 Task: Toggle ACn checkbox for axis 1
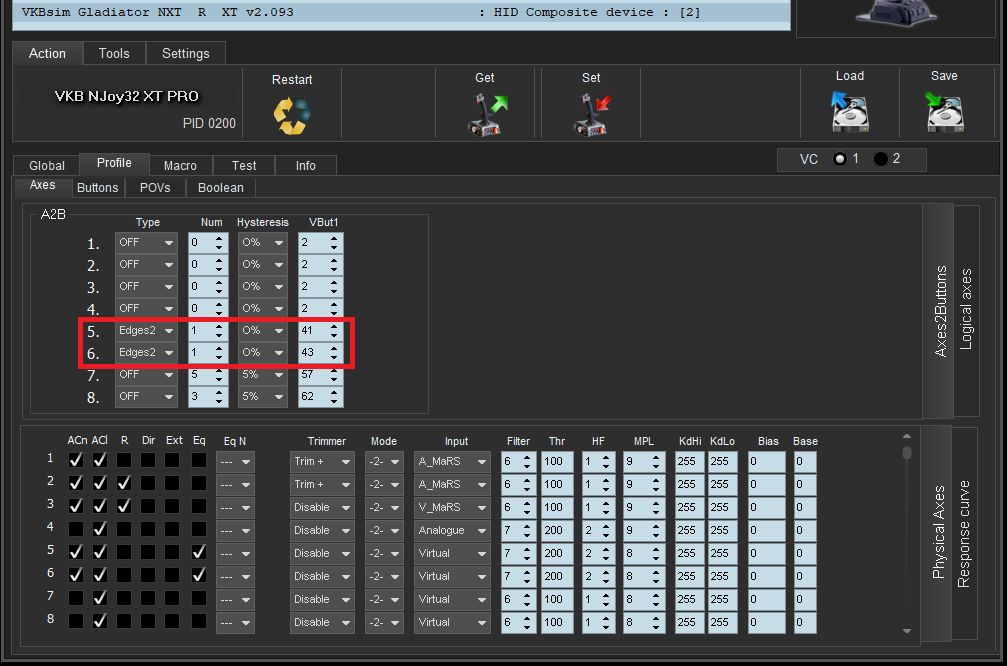[76, 460]
